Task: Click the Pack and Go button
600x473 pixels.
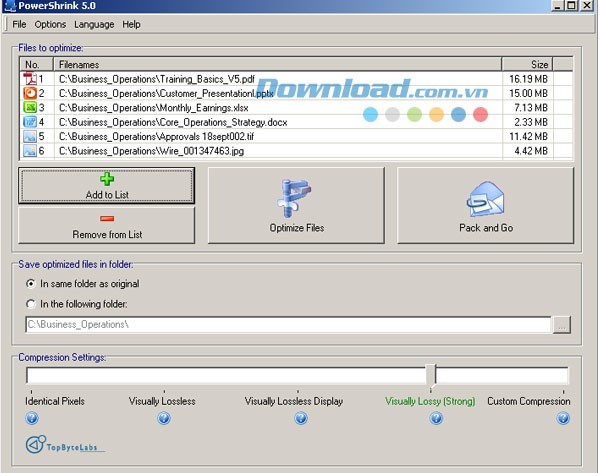Action: point(486,205)
